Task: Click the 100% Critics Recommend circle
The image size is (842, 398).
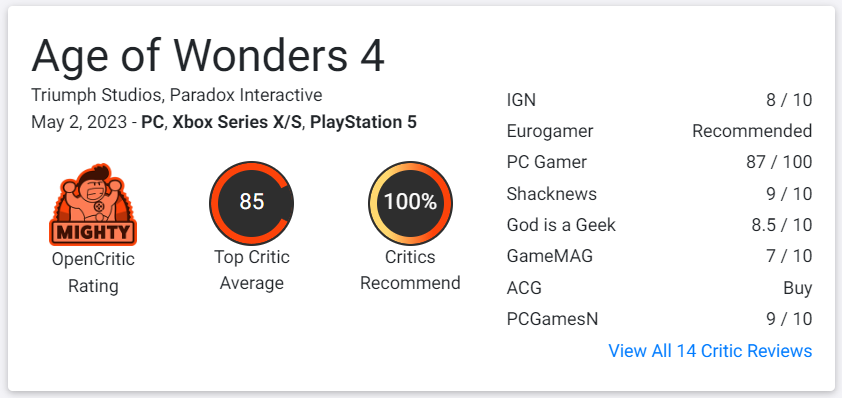Action: (410, 204)
